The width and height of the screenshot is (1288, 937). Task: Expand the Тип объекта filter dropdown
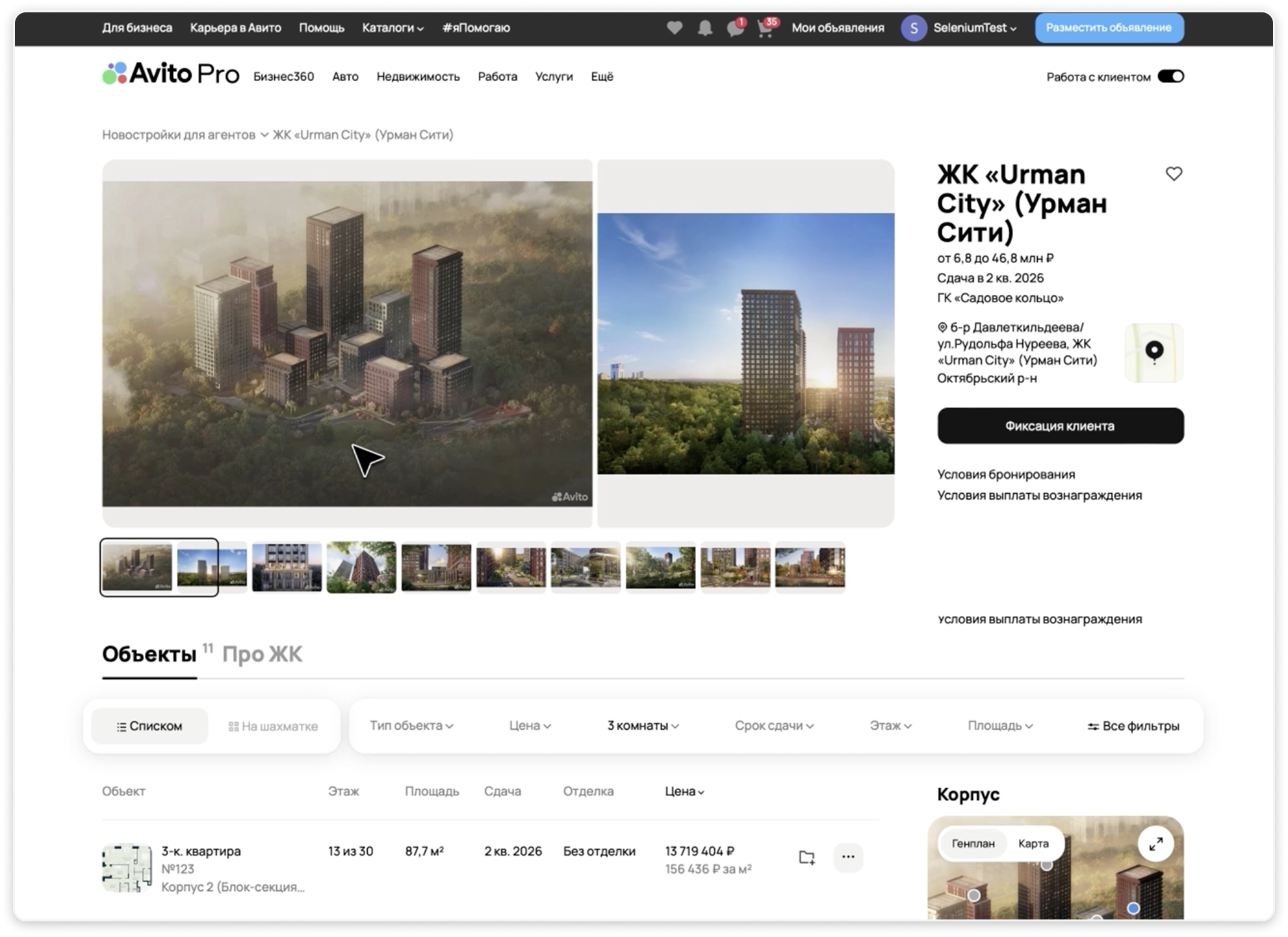tap(411, 726)
